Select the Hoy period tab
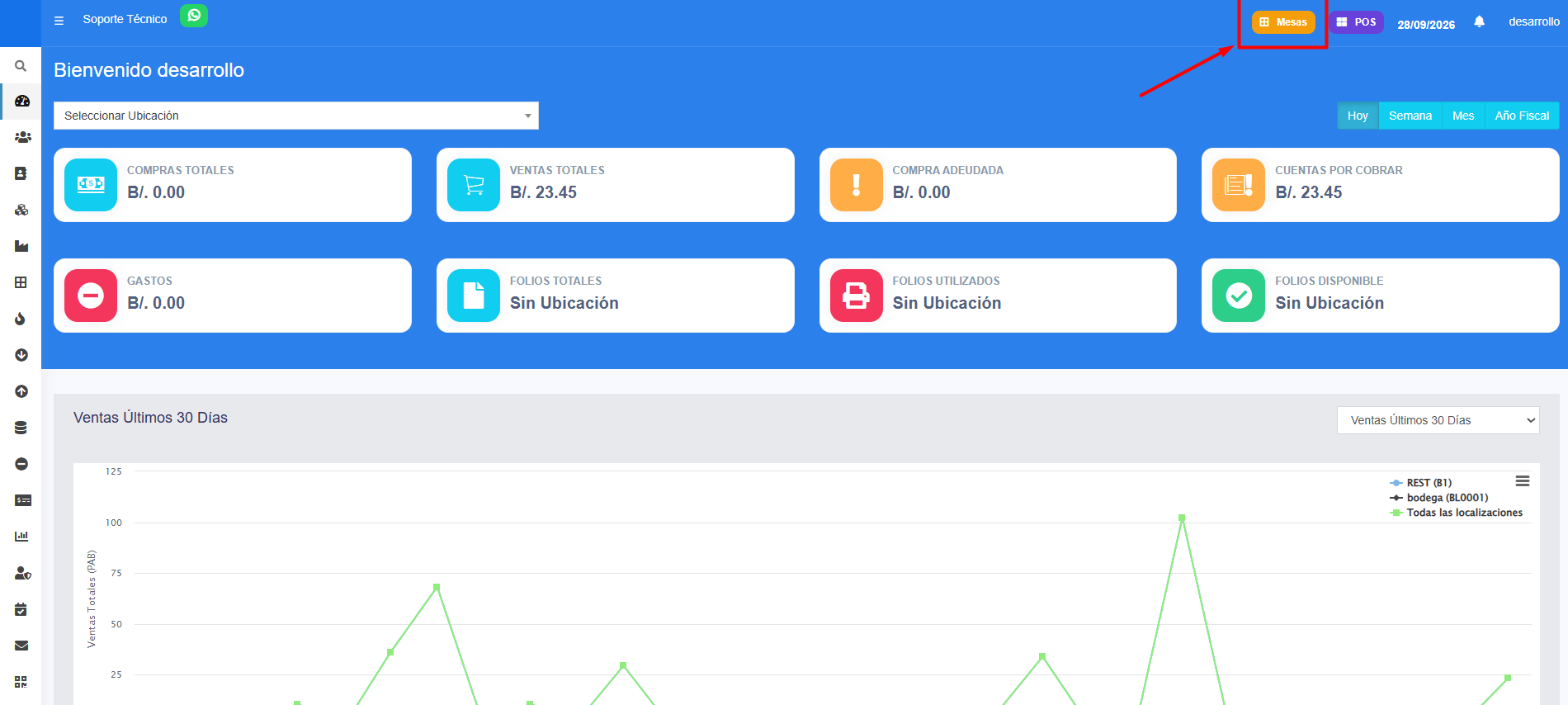This screenshot has height=705, width=1568. (1358, 116)
